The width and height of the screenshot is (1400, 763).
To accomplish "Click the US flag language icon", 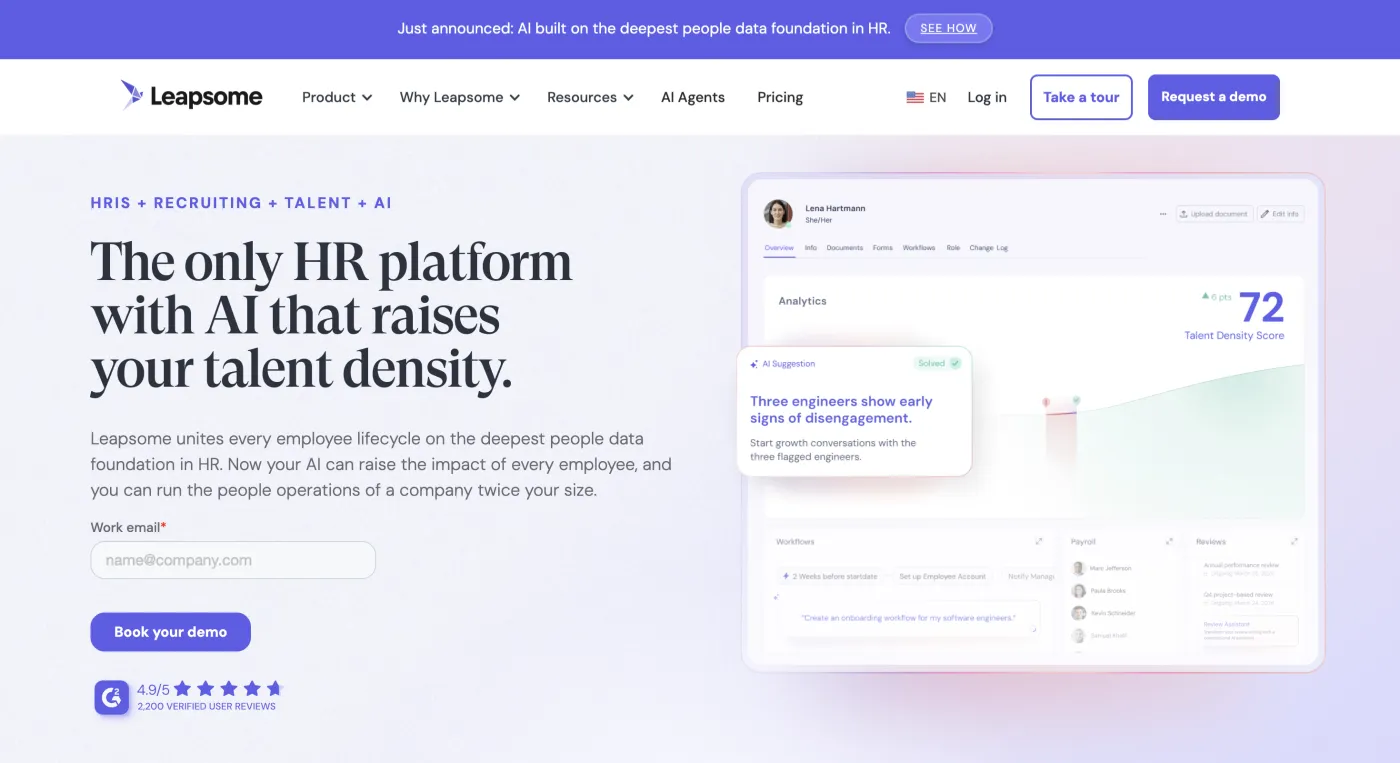I will click(x=915, y=97).
